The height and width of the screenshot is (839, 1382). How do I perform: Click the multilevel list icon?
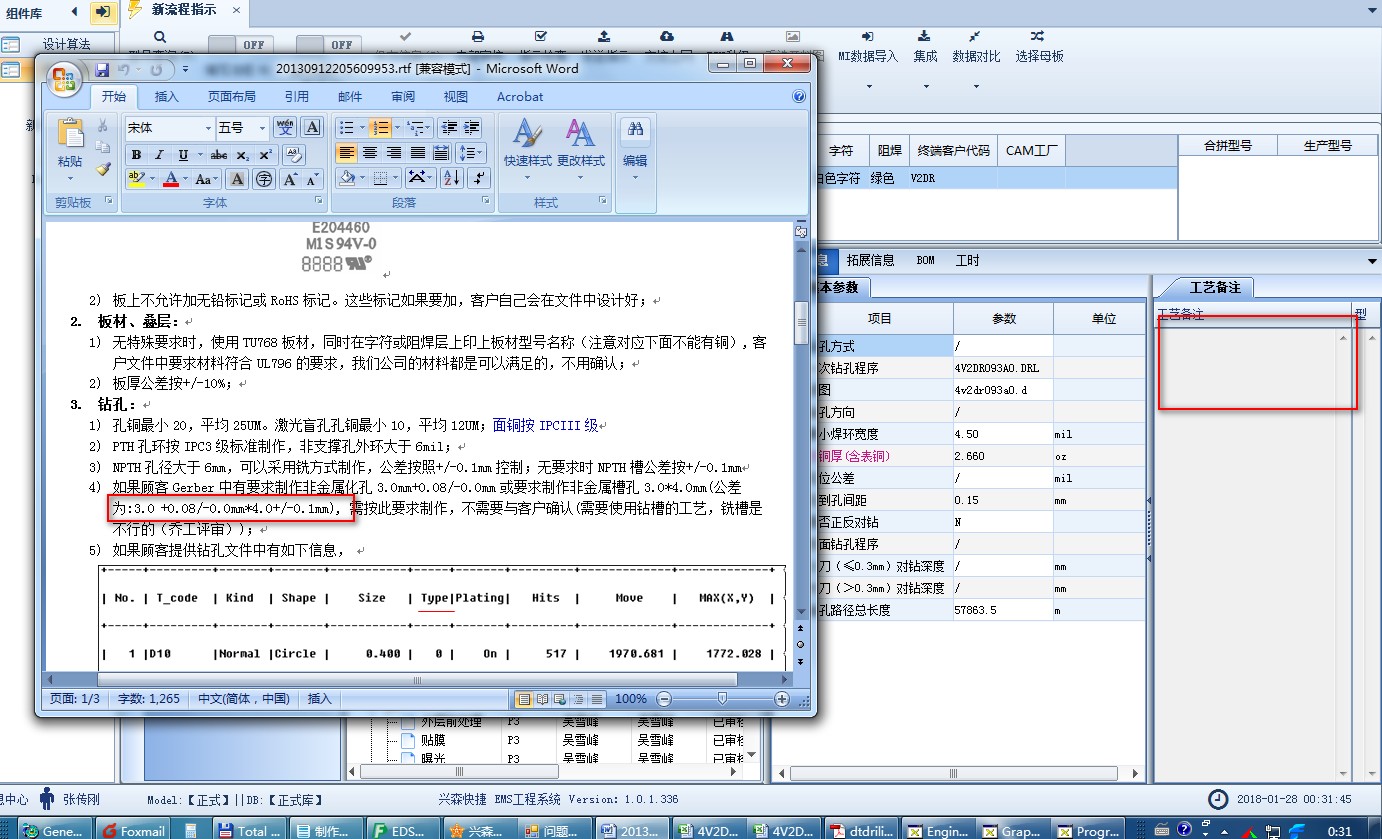(416, 127)
